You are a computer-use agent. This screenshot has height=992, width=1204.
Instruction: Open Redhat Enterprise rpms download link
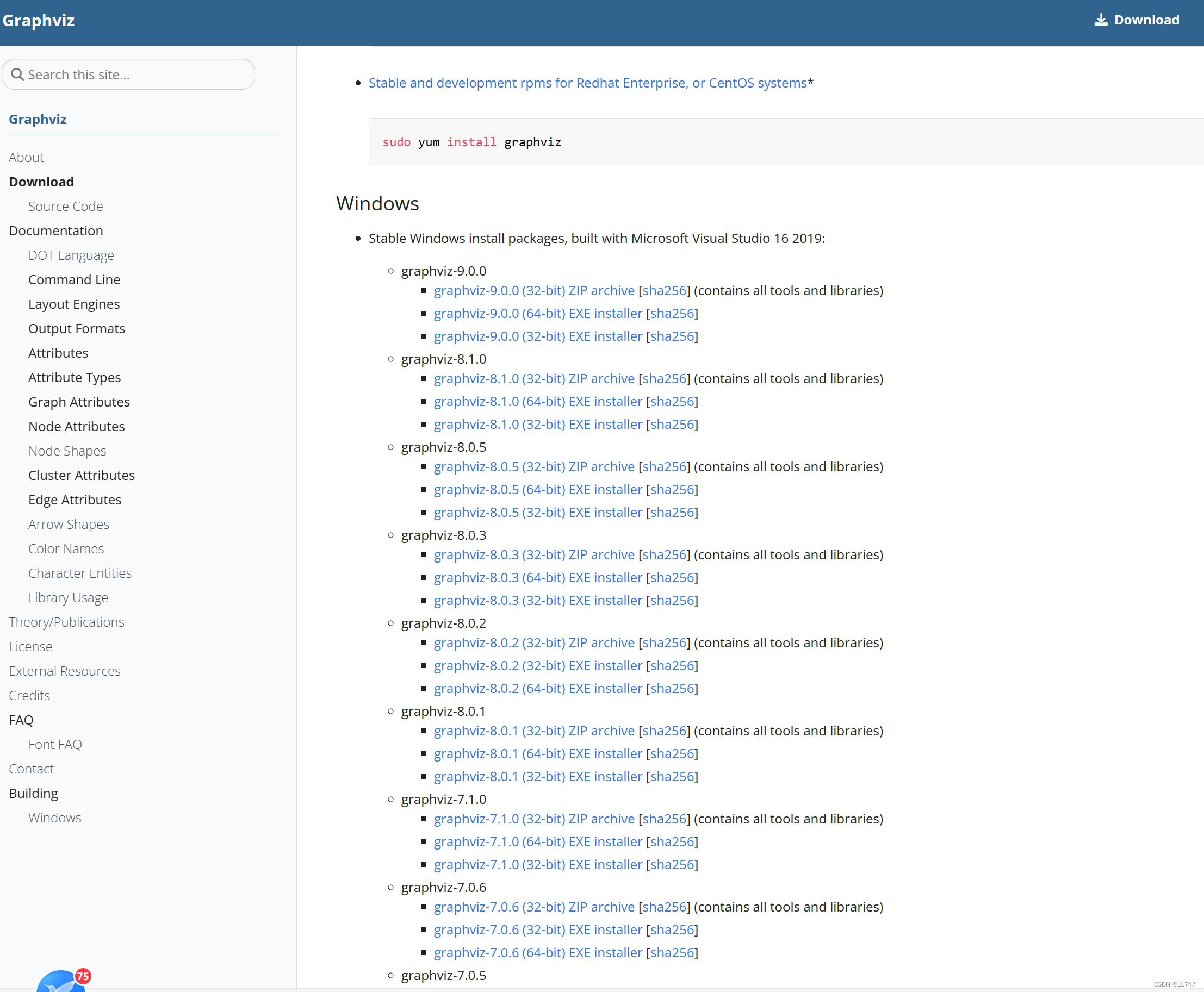click(587, 82)
